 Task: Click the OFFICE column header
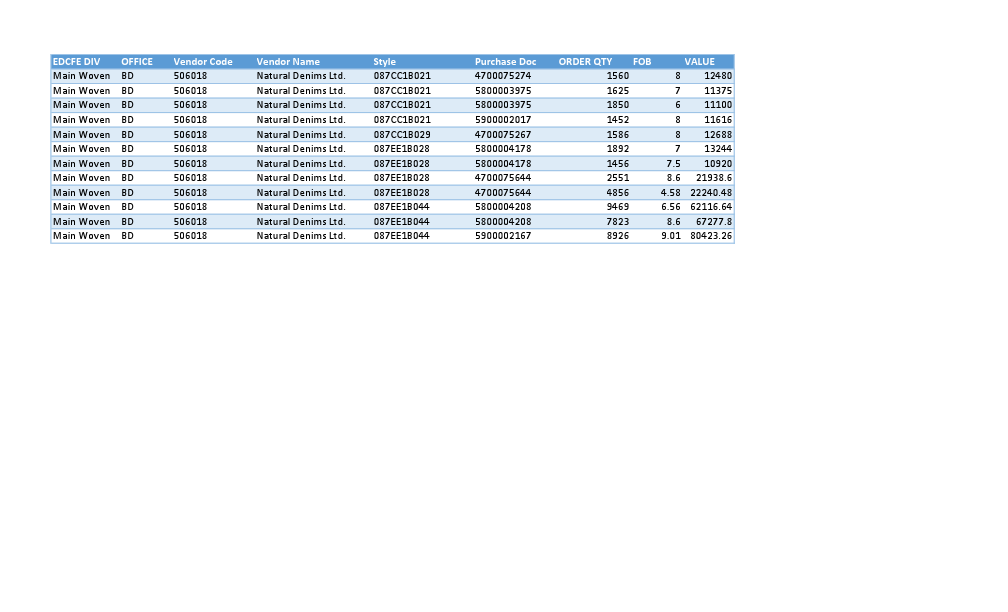point(136,61)
